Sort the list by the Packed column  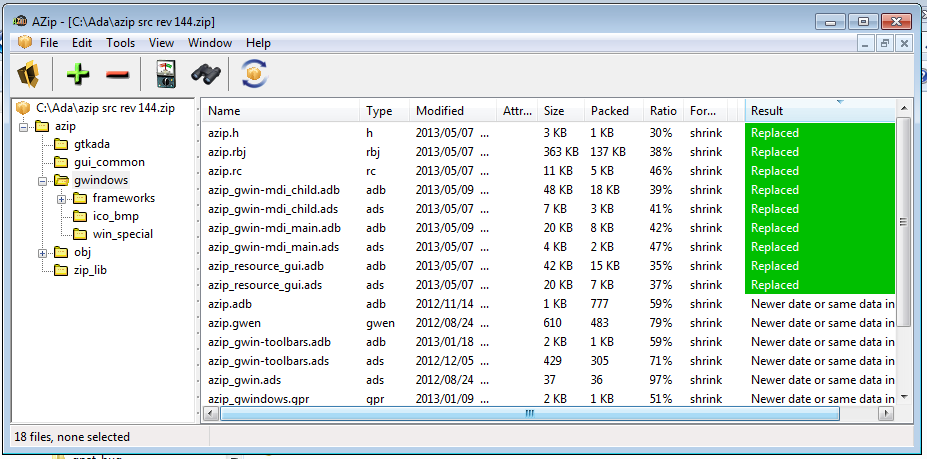coord(614,111)
